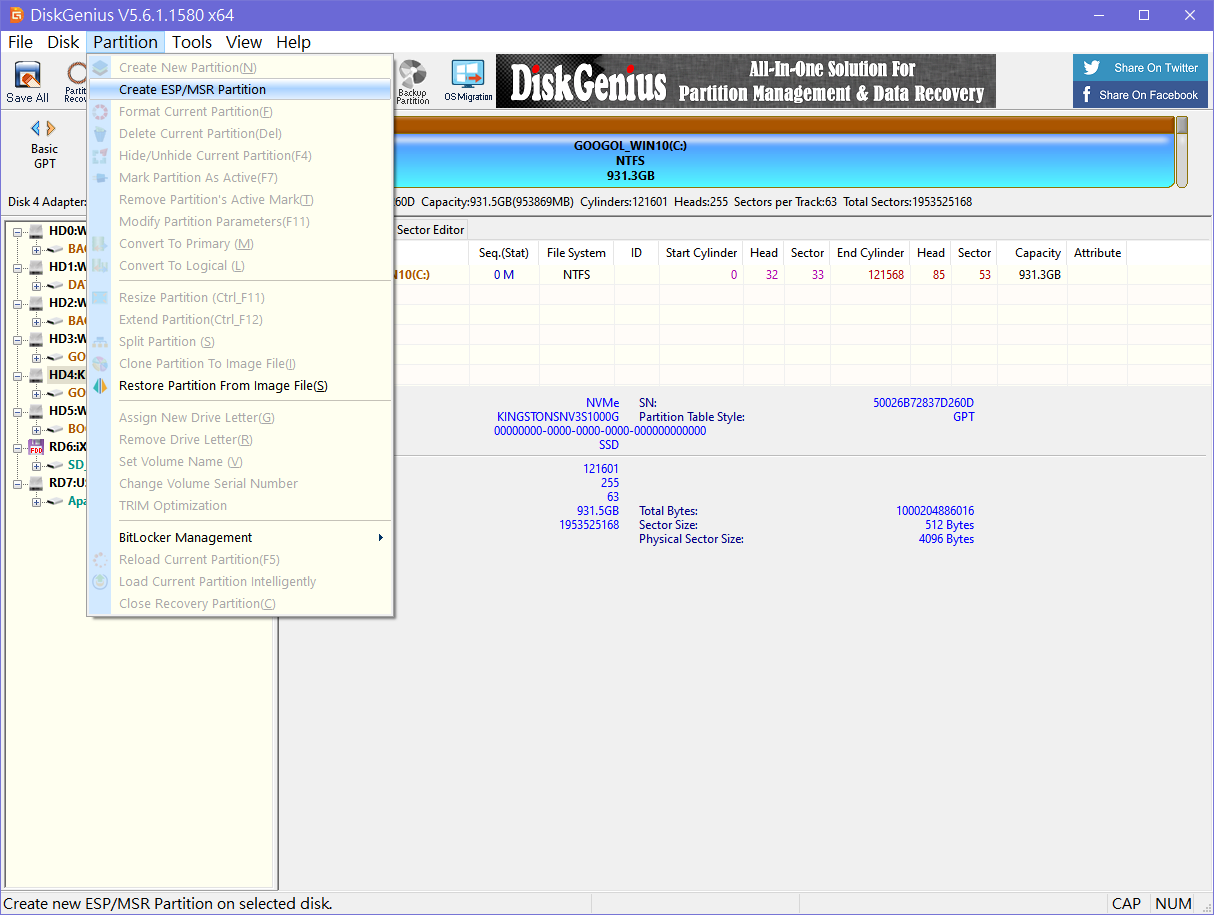Click the CAP status bar indicator

(1127, 903)
